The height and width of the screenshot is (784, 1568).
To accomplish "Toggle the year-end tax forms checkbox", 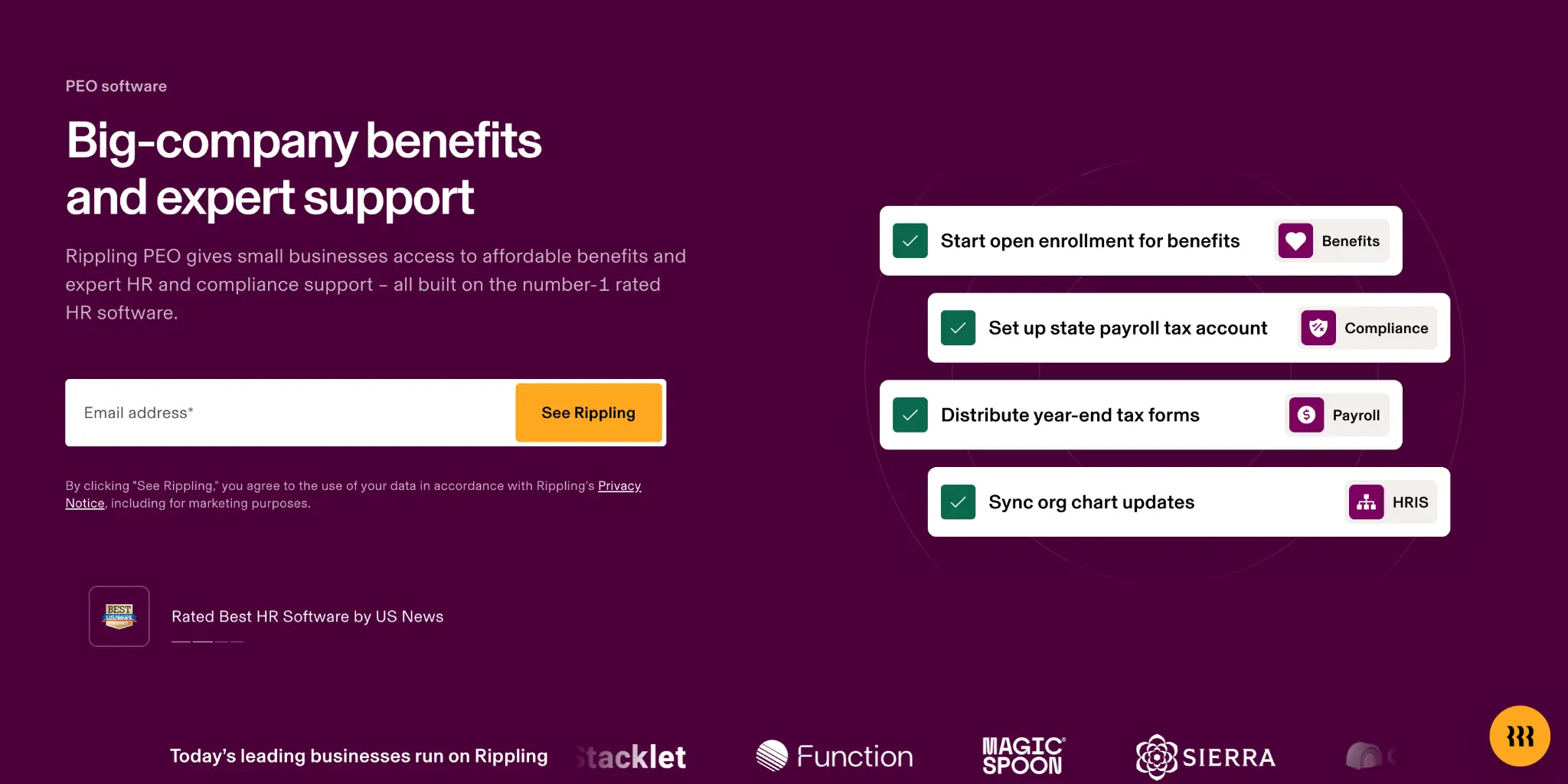I will [x=910, y=415].
